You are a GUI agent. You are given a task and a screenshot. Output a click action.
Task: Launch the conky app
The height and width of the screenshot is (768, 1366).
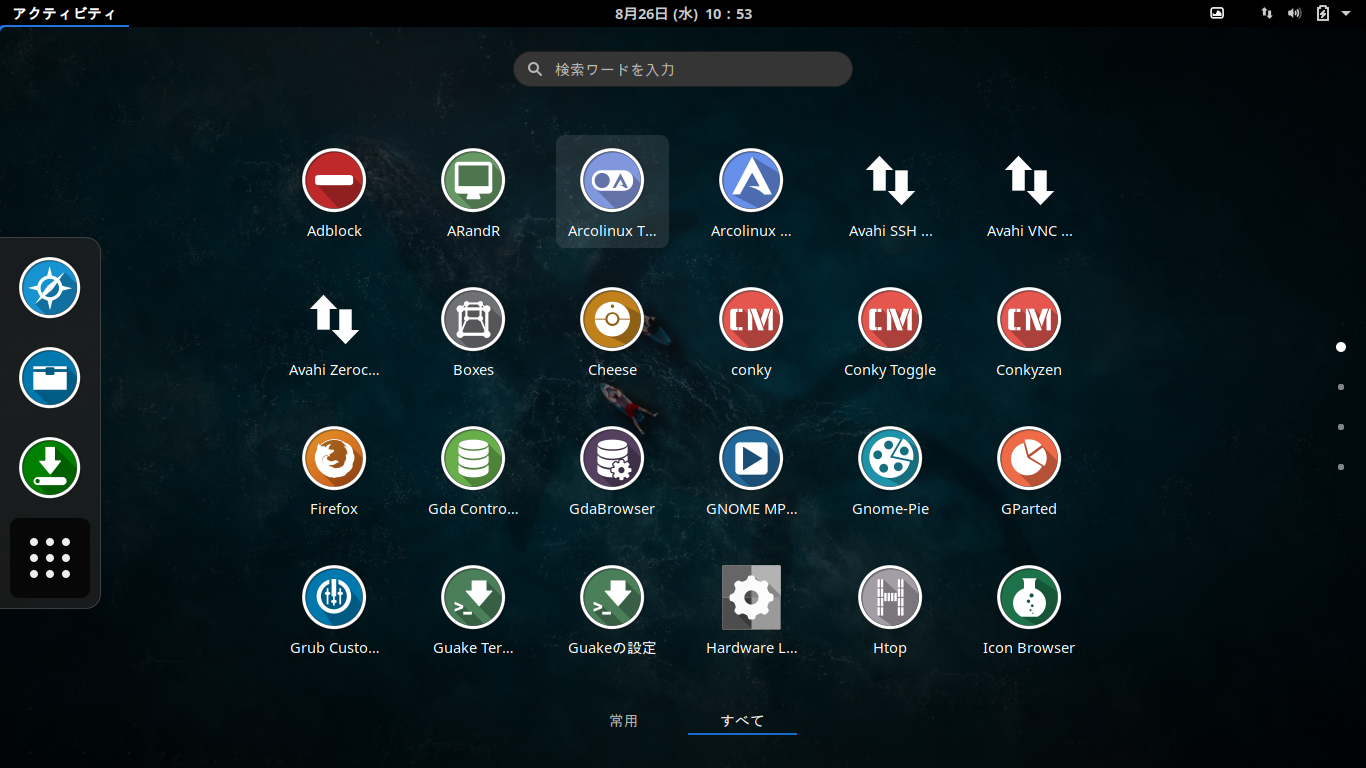tap(751, 320)
